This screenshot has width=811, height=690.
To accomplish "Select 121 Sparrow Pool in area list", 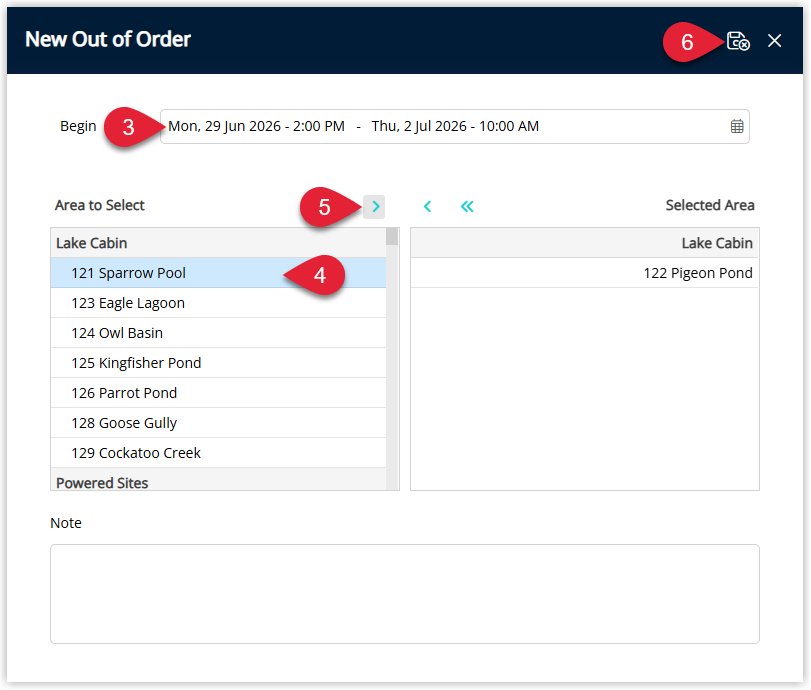I will pyautogui.click(x=218, y=273).
